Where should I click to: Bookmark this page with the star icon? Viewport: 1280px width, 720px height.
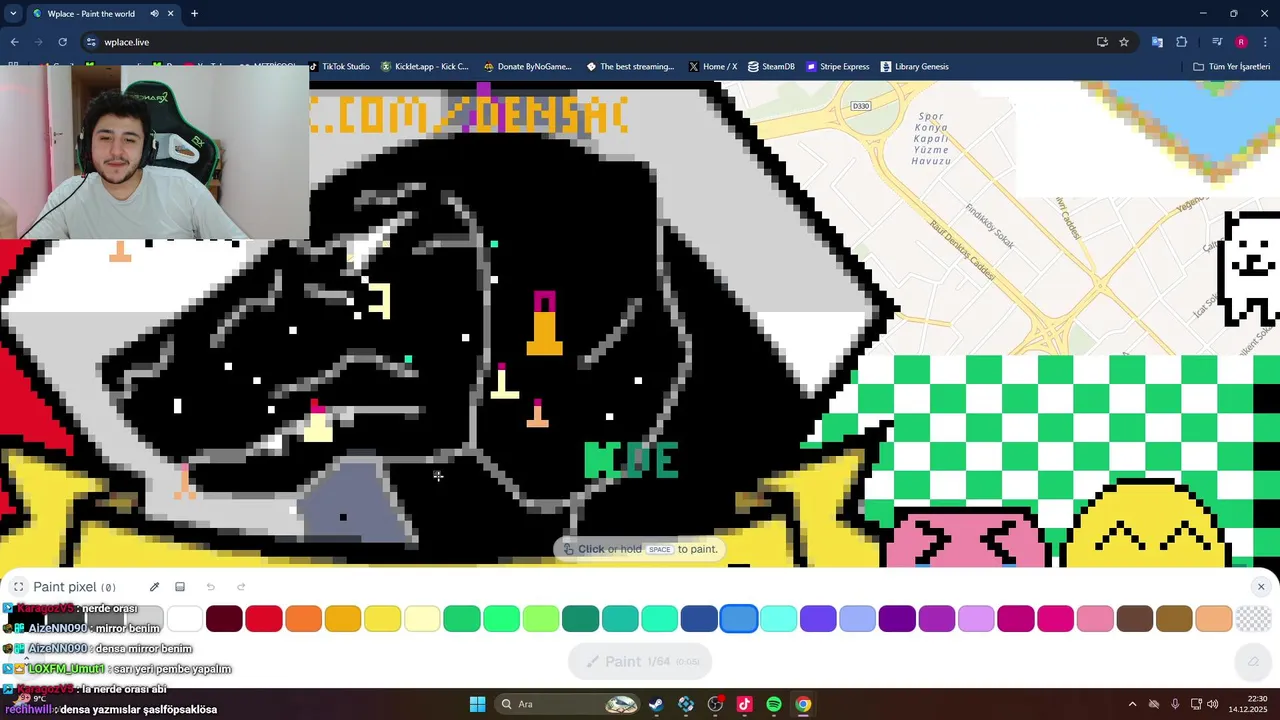click(1124, 42)
